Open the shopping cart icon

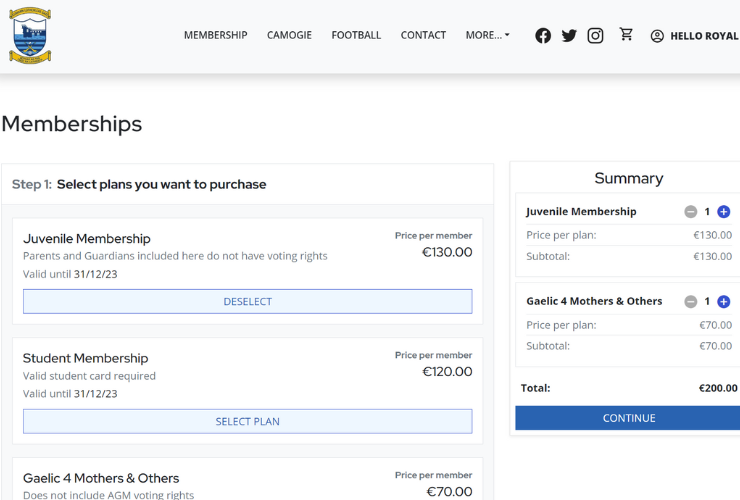click(x=626, y=34)
